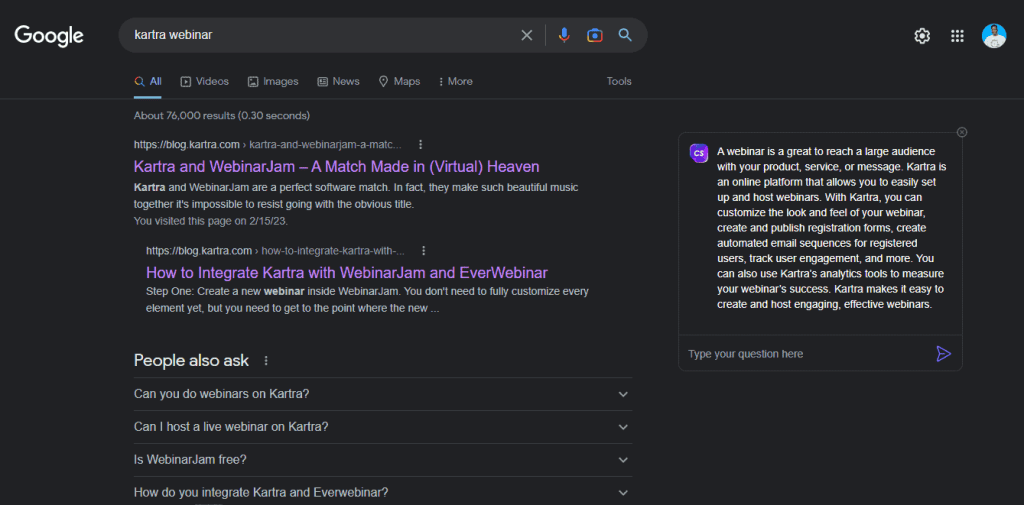Image resolution: width=1024 pixels, height=505 pixels.
Task: Open Google settings gear icon
Action: click(921, 36)
